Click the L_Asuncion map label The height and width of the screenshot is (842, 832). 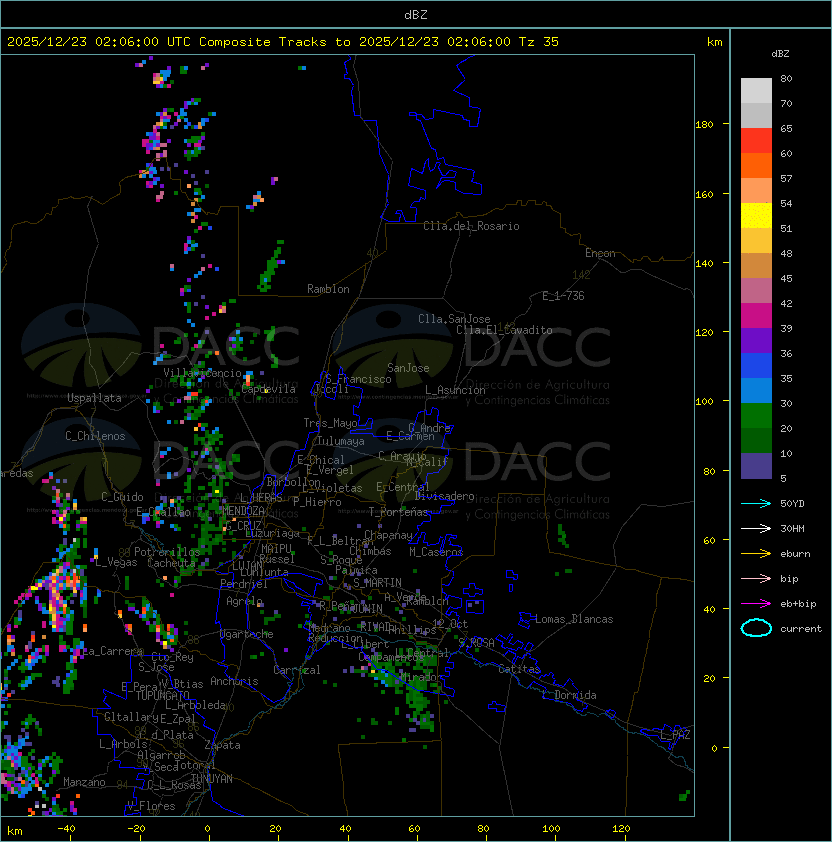coord(455,390)
